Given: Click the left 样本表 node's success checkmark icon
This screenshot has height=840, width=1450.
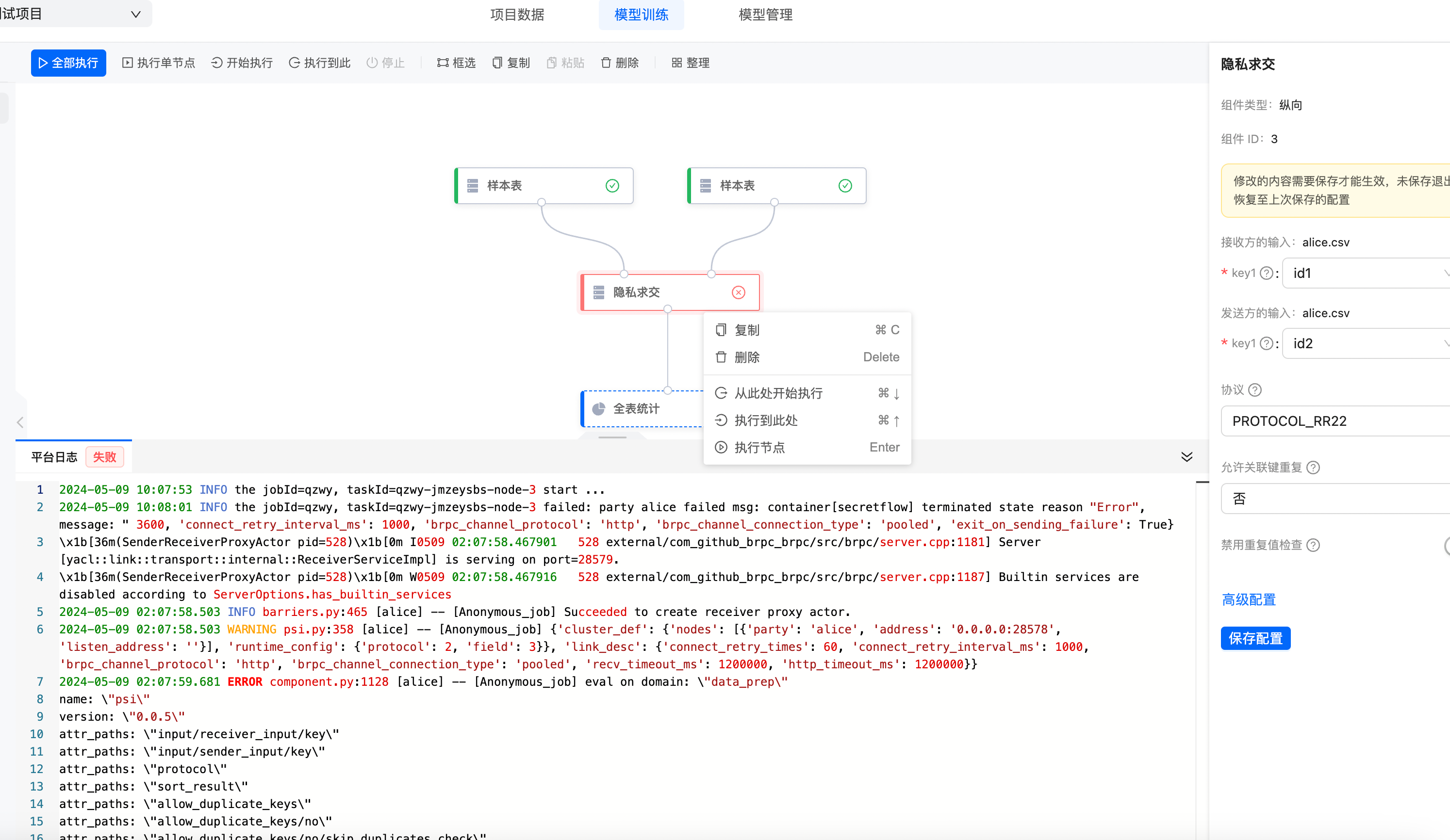Looking at the screenshot, I should pyautogui.click(x=612, y=186).
